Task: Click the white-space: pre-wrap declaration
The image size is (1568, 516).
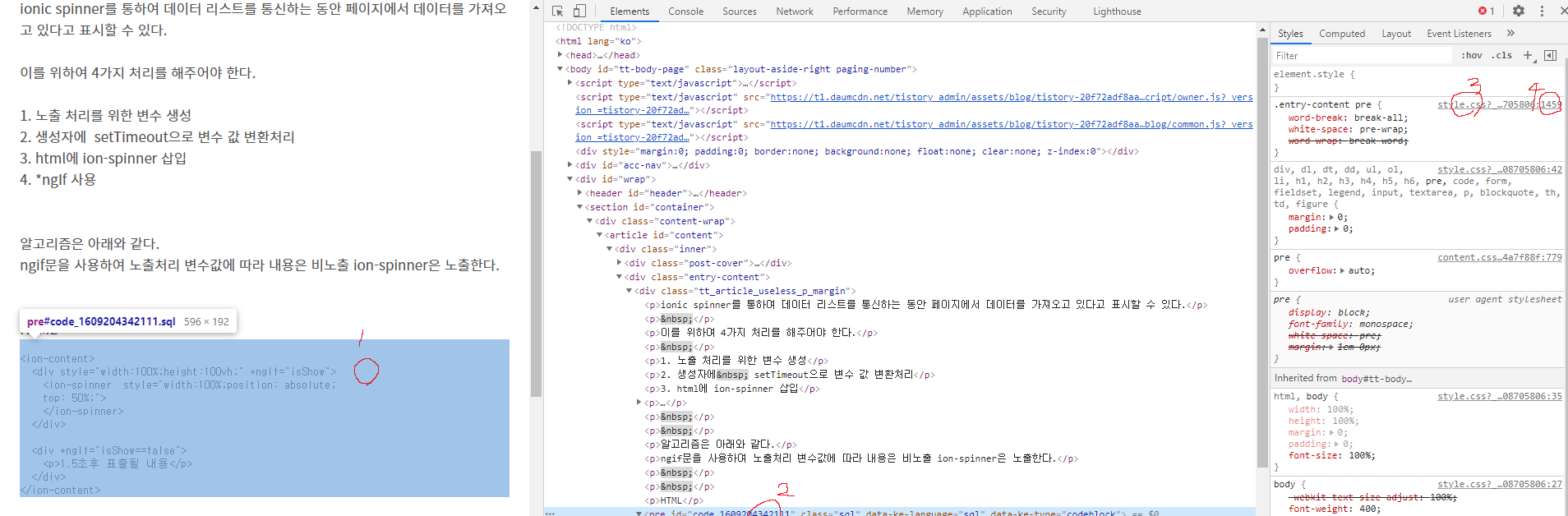Action: click(x=1348, y=129)
